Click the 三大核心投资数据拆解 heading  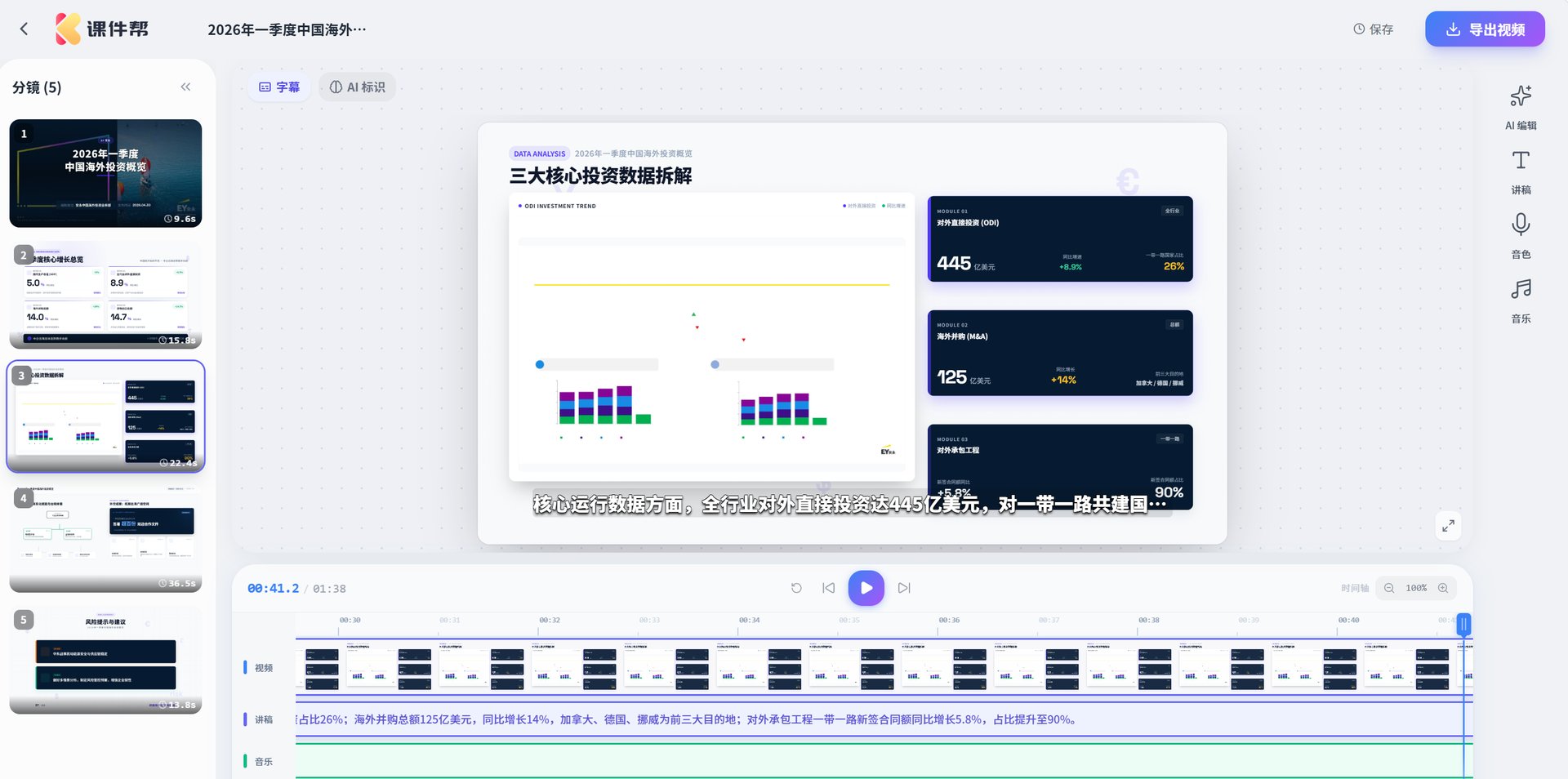coord(600,176)
